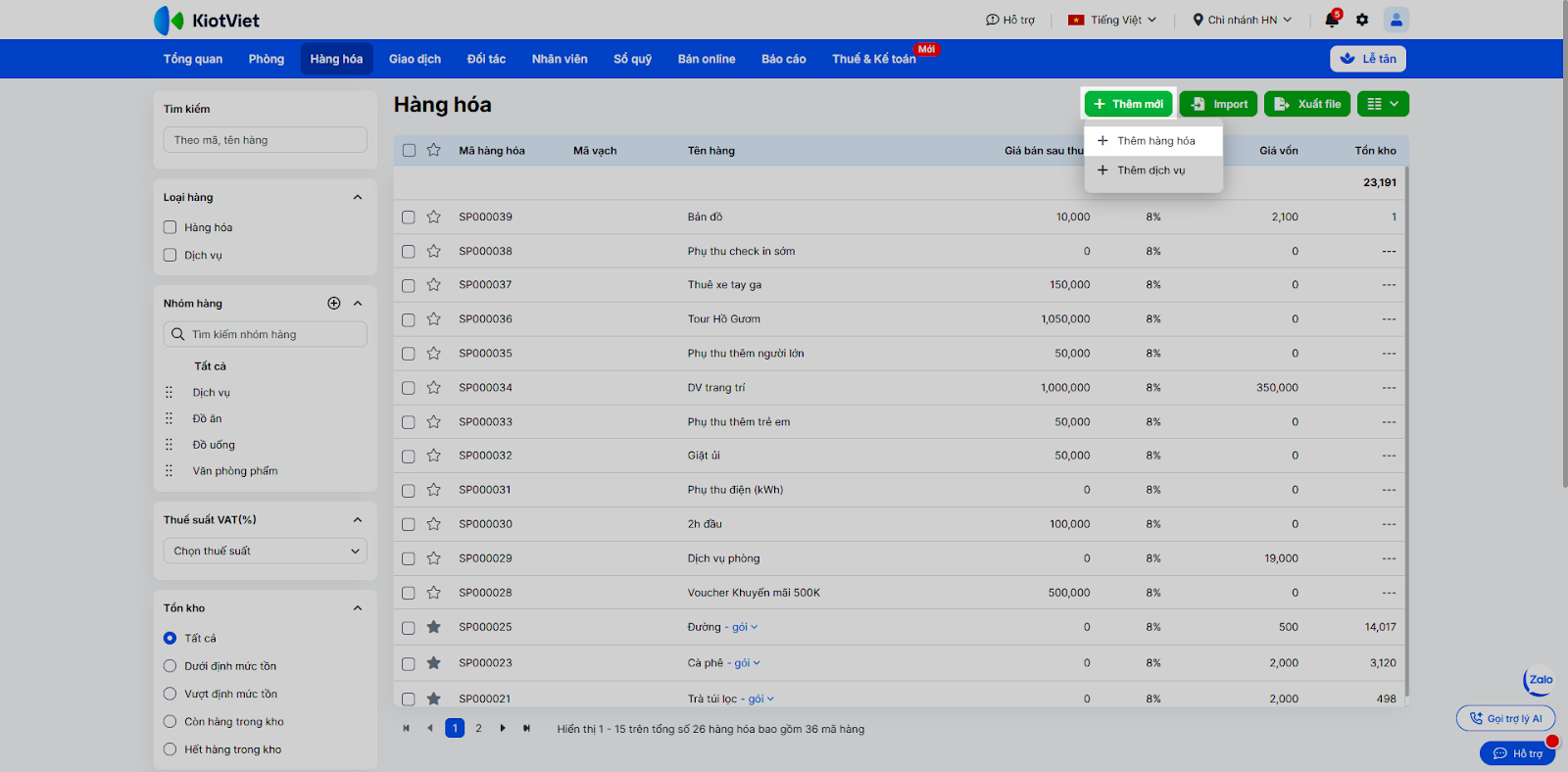
Task: Open Chi nhánh HN branch dropdown
Action: [1242, 20]
